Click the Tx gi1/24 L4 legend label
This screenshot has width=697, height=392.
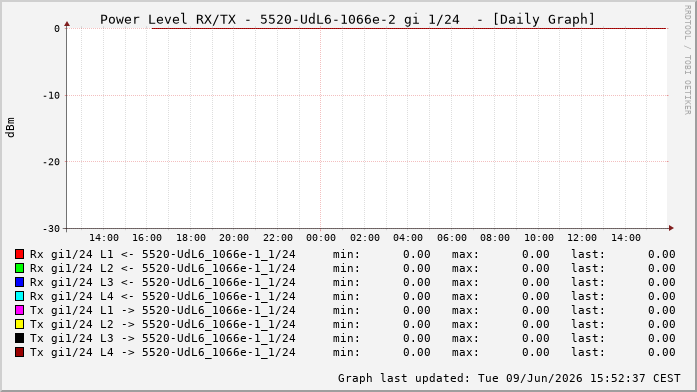click(x=162, y=352)
